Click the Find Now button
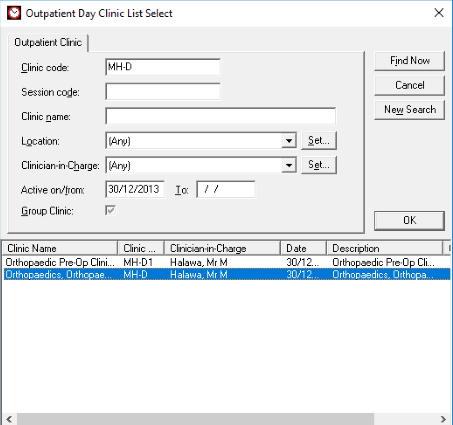The height and width of the screenshot is (425, 453). click(409, 61)
